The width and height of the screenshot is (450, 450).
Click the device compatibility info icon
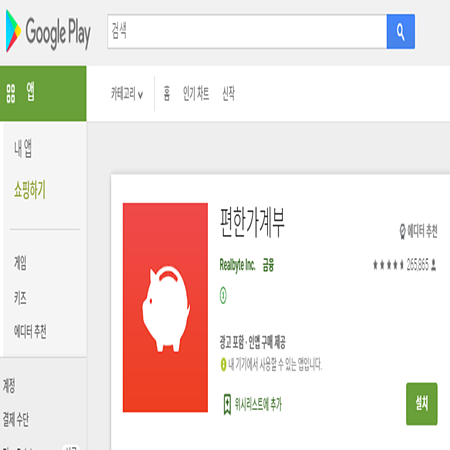coord(223,364)
